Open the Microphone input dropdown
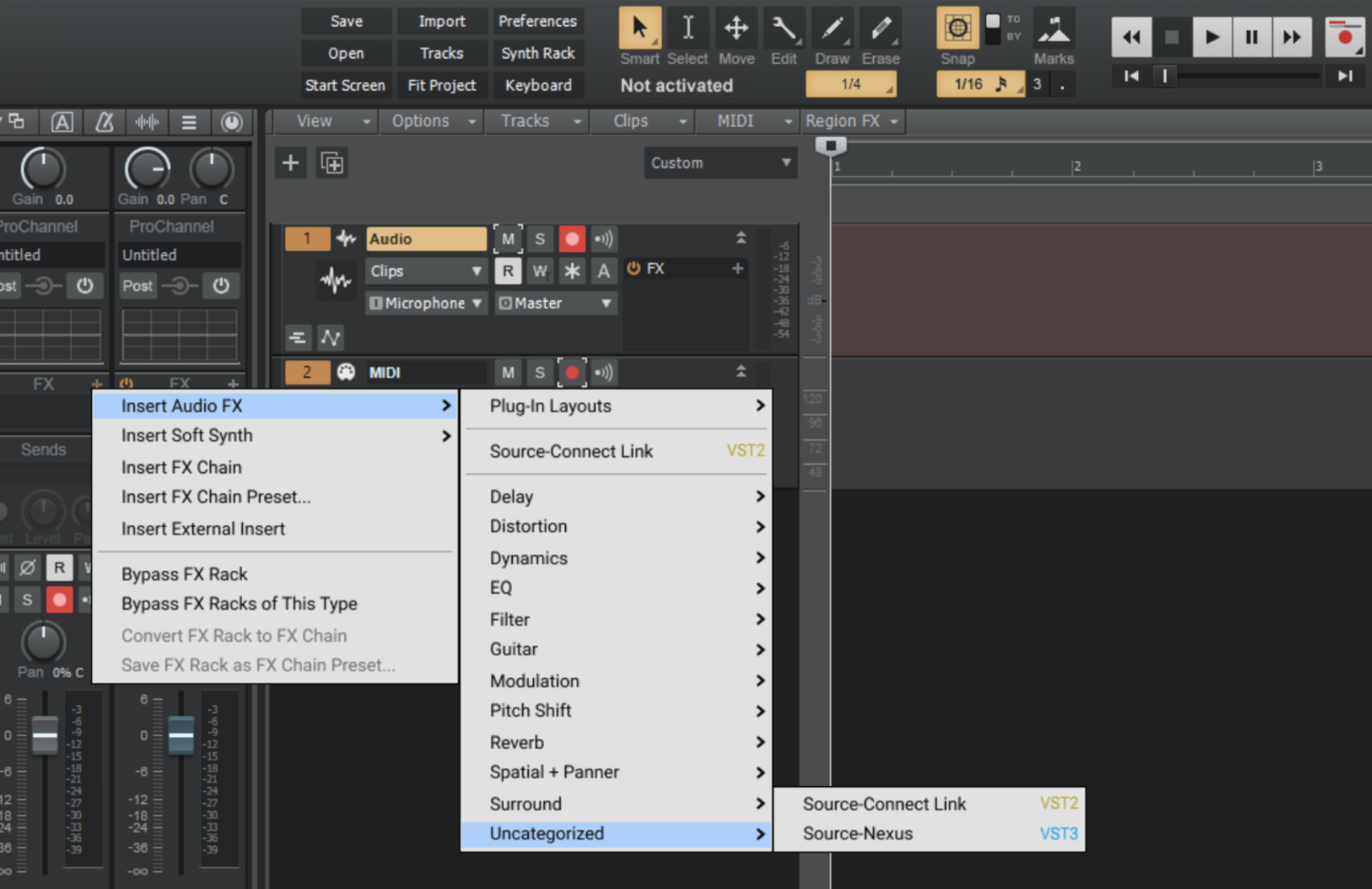1372x889 pixels. [x=426, y=303]
